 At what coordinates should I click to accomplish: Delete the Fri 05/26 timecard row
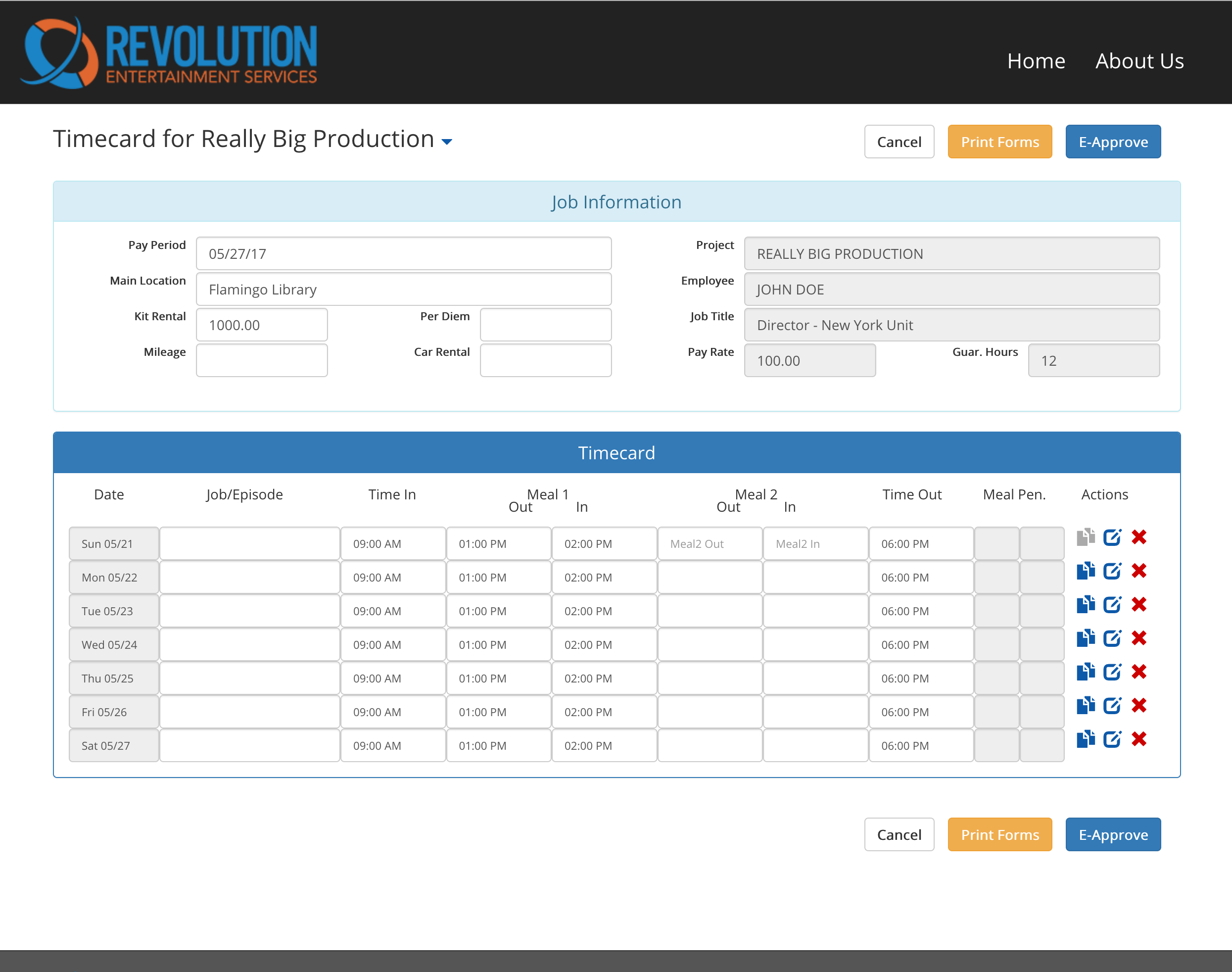(1139, 706)
